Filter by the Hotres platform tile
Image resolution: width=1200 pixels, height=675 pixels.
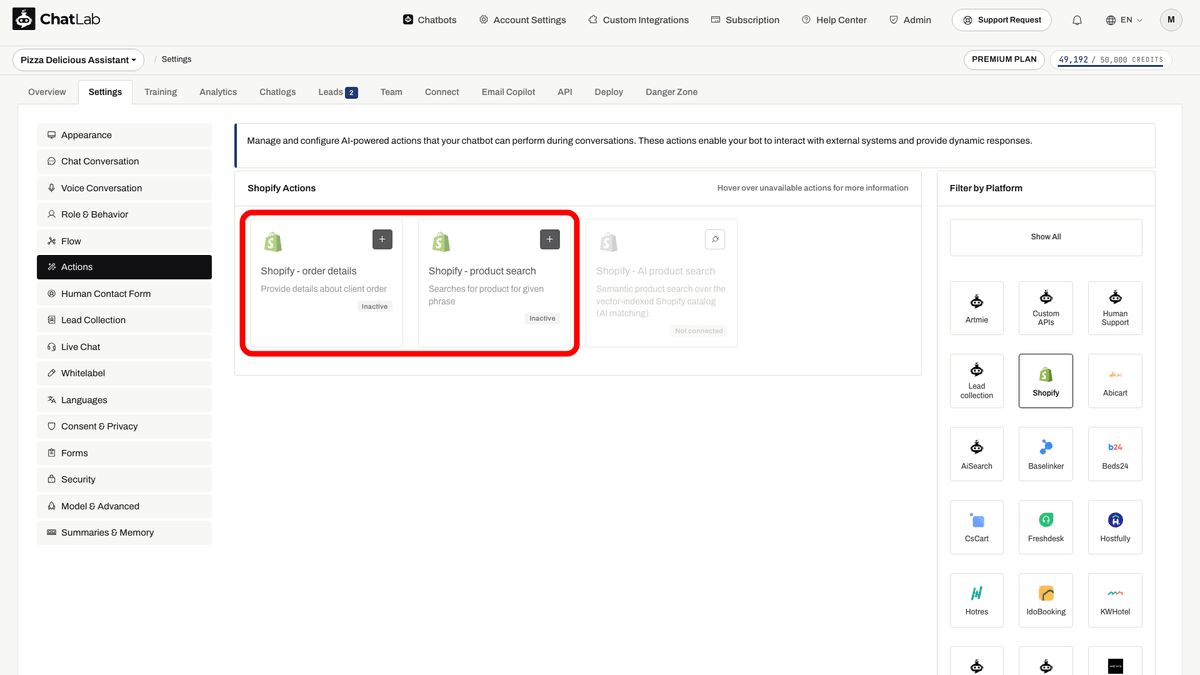point(977,600)
